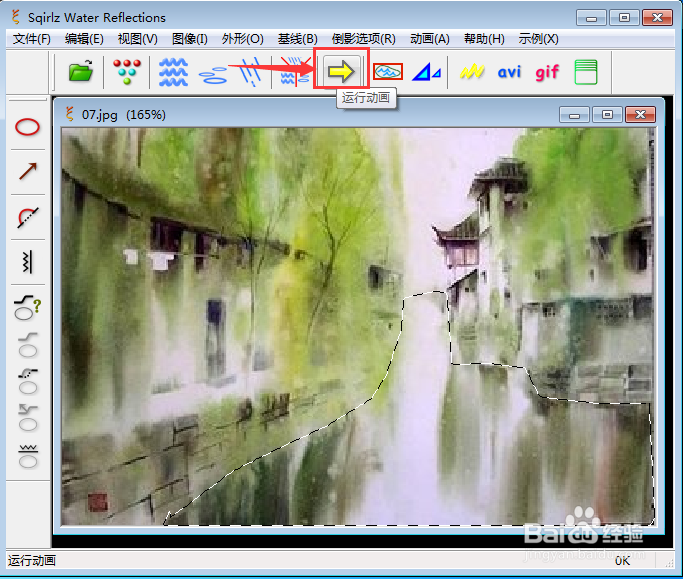
Task: Open the 视图(V) menu
Action: tap(138, 39)
